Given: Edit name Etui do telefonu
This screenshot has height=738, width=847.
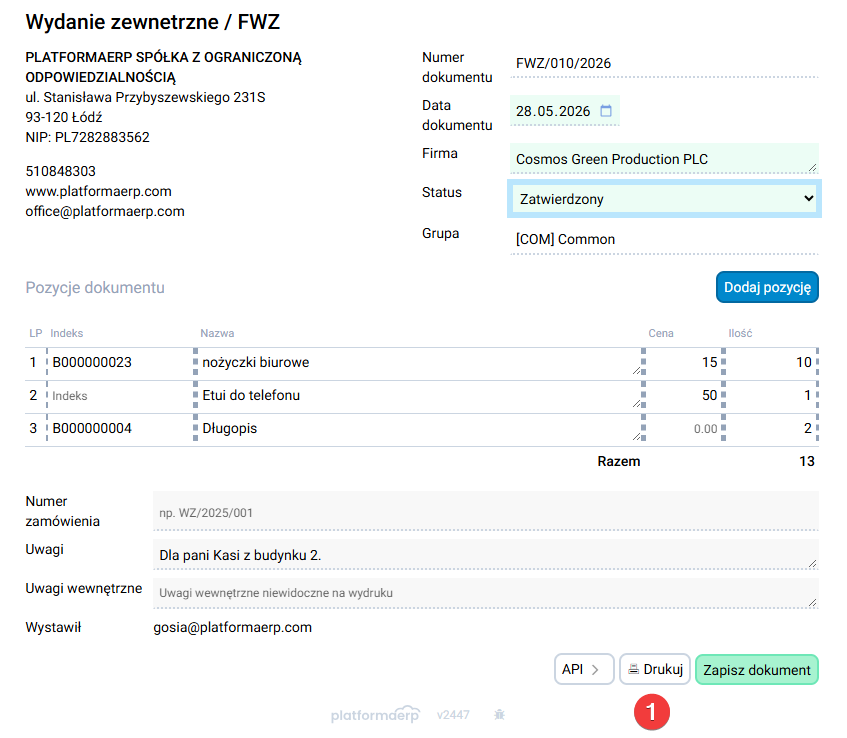Looking at the screenshot, I should click(419, 395).
